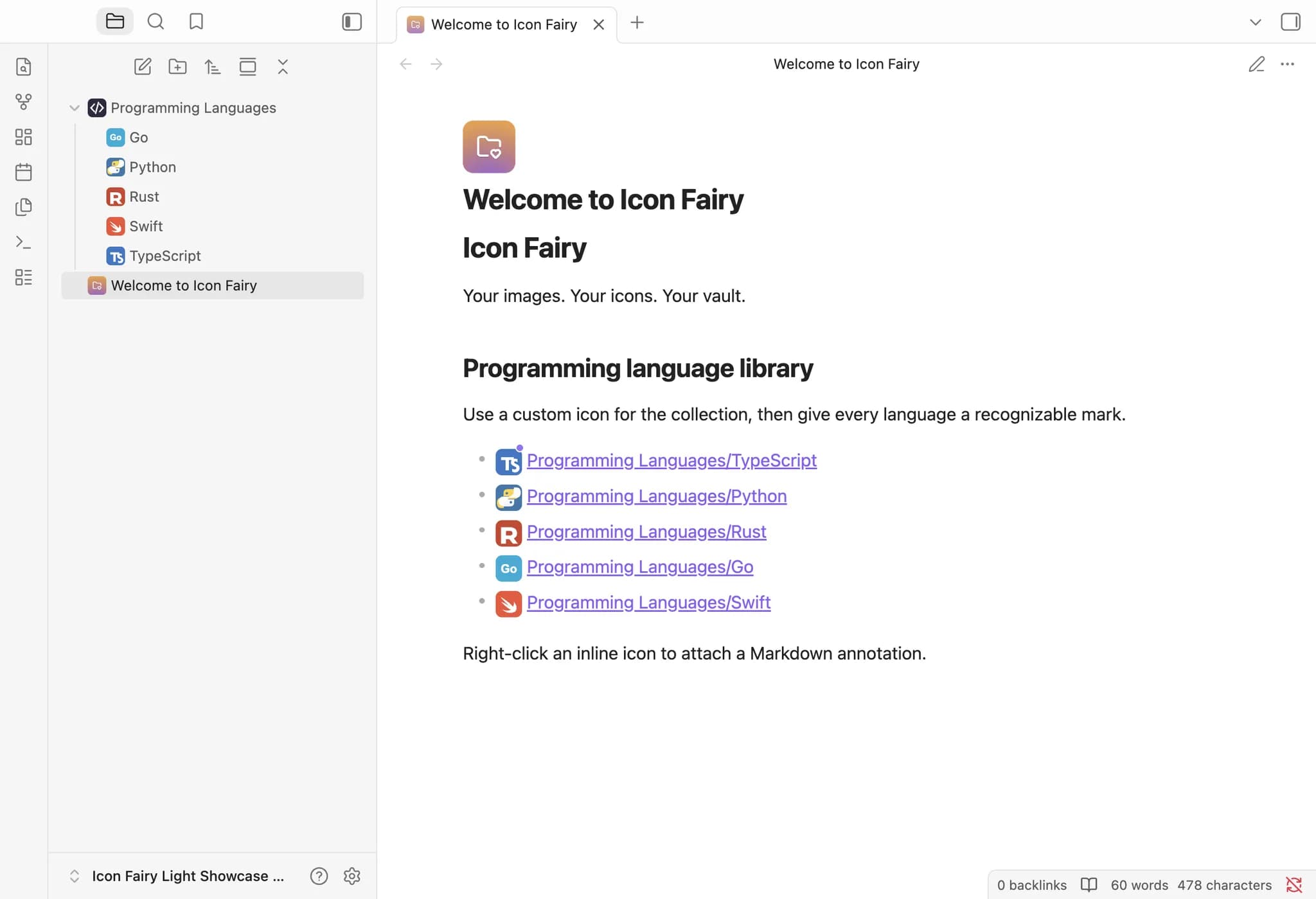
Task: Follow the Programming Languages/Go link
Action: click(x=640, y=567)
